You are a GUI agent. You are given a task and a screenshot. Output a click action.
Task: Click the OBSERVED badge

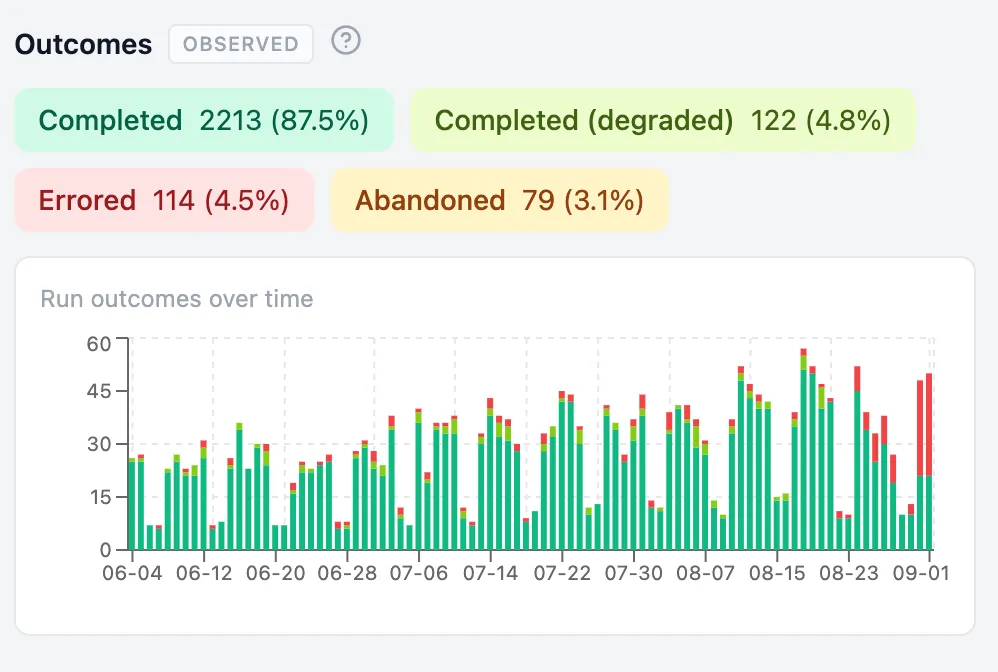tap(241, 44)
